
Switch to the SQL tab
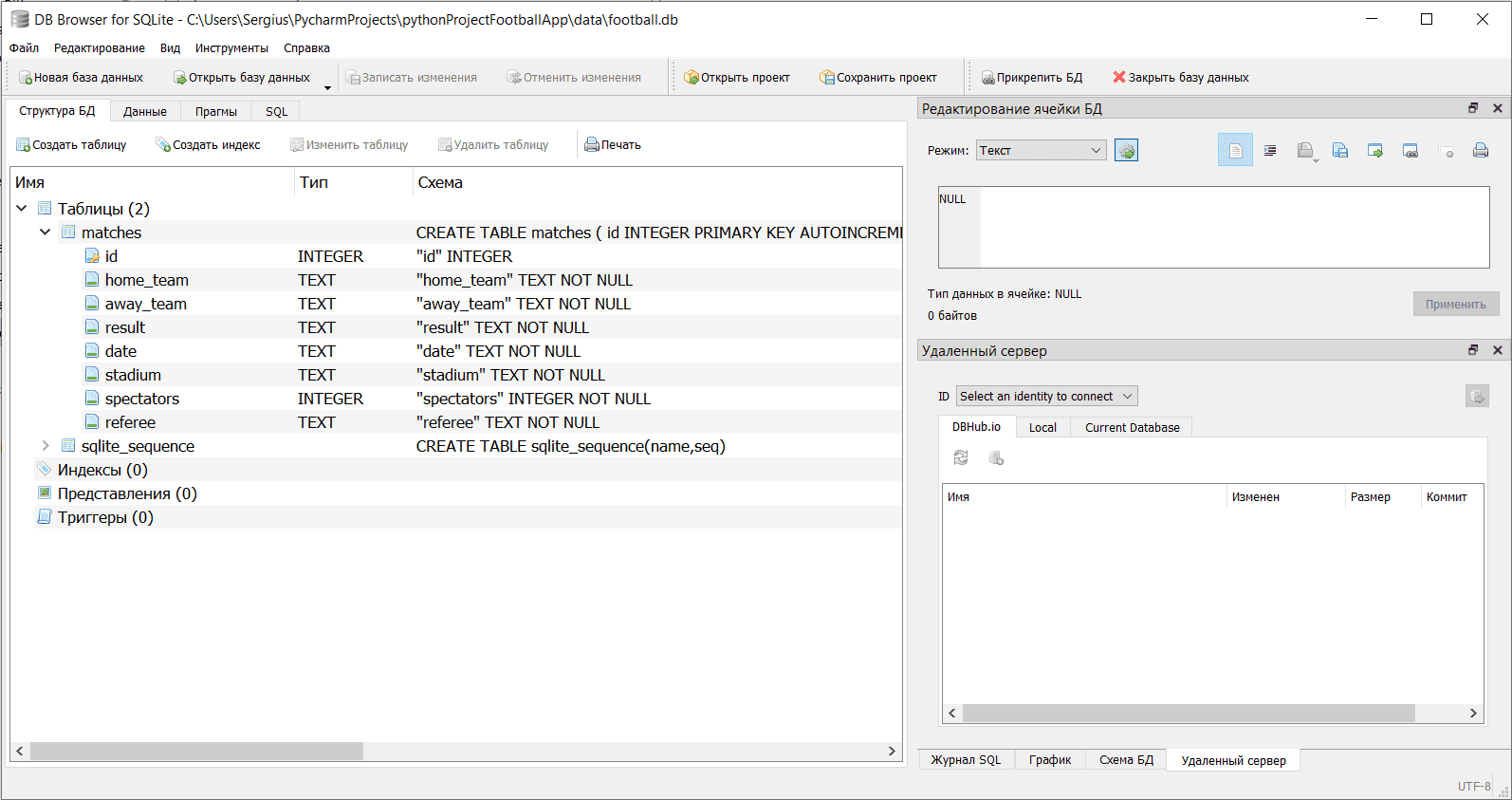[276, 112]
